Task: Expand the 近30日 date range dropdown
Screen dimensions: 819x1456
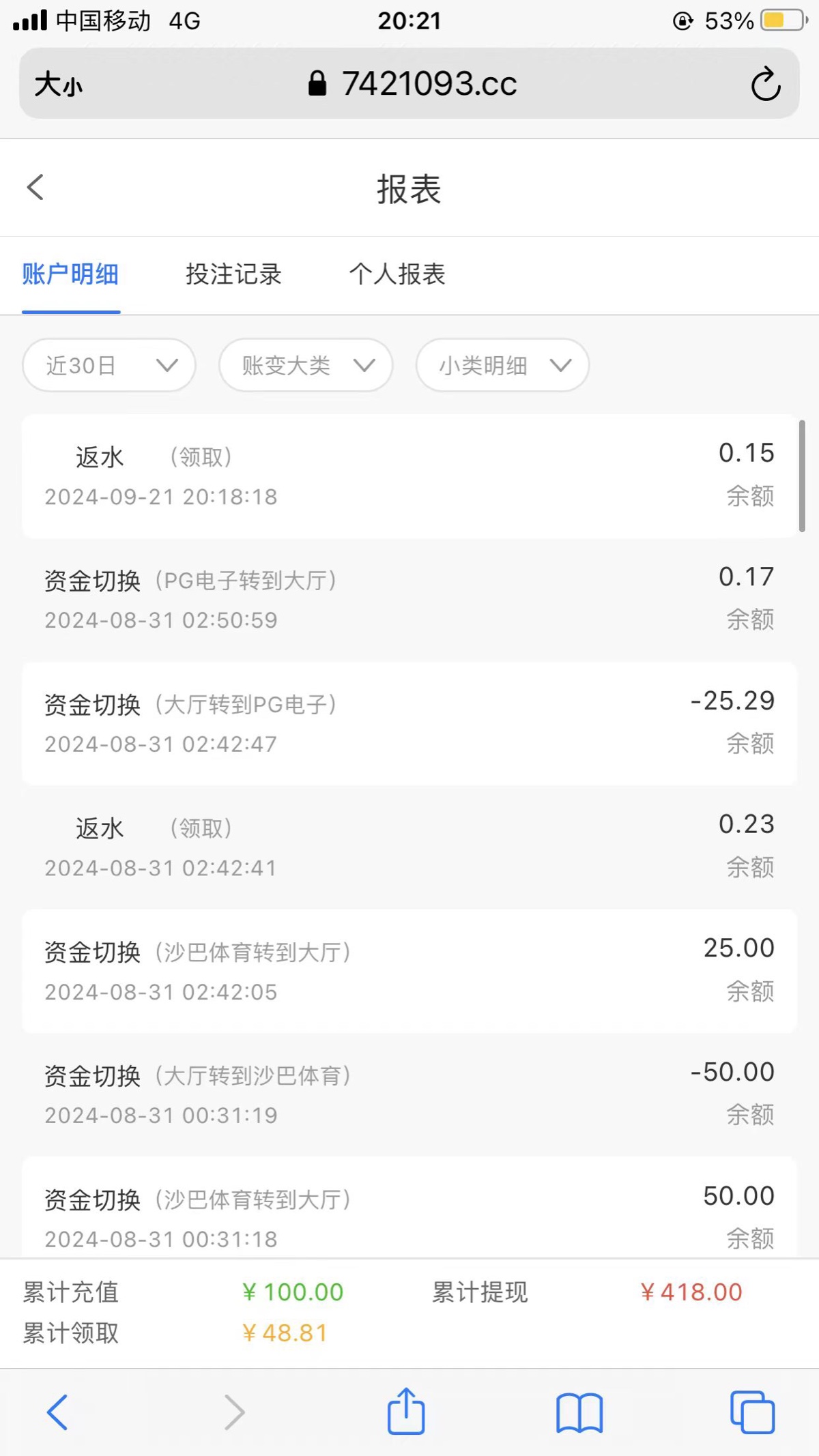Action: point(109,366)
